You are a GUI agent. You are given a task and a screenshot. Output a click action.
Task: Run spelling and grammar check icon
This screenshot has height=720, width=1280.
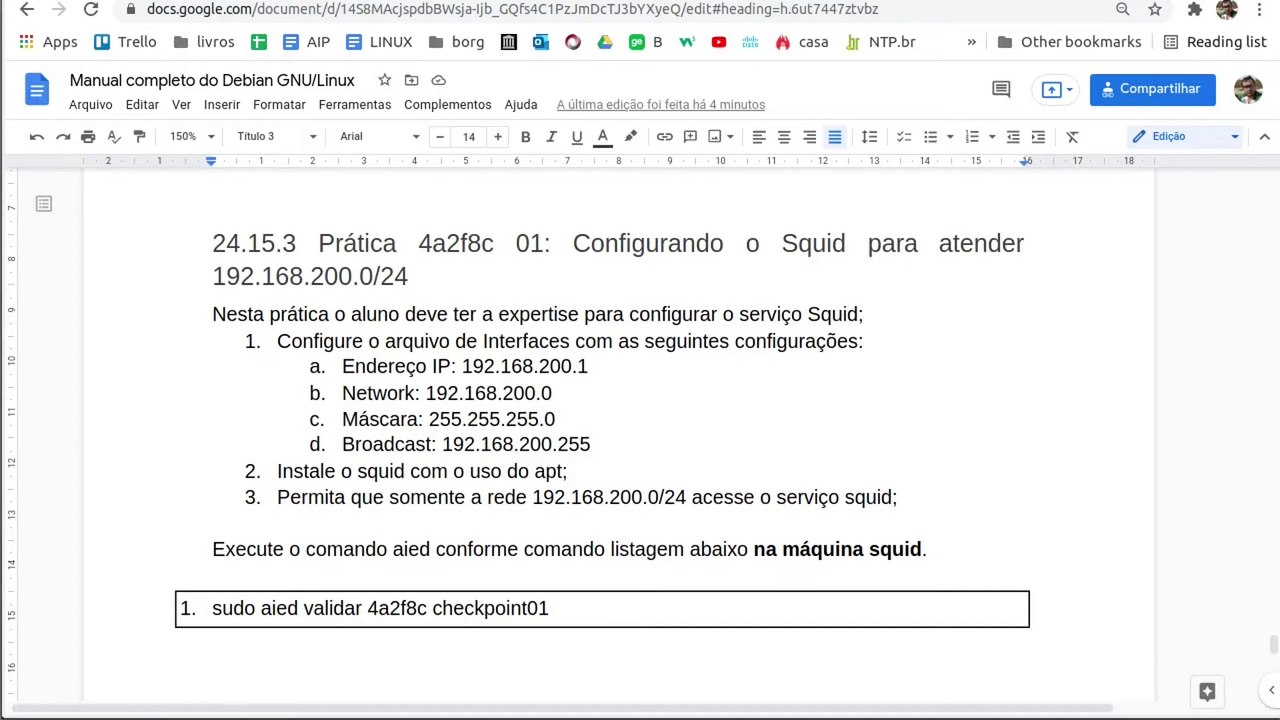(114, 136)
